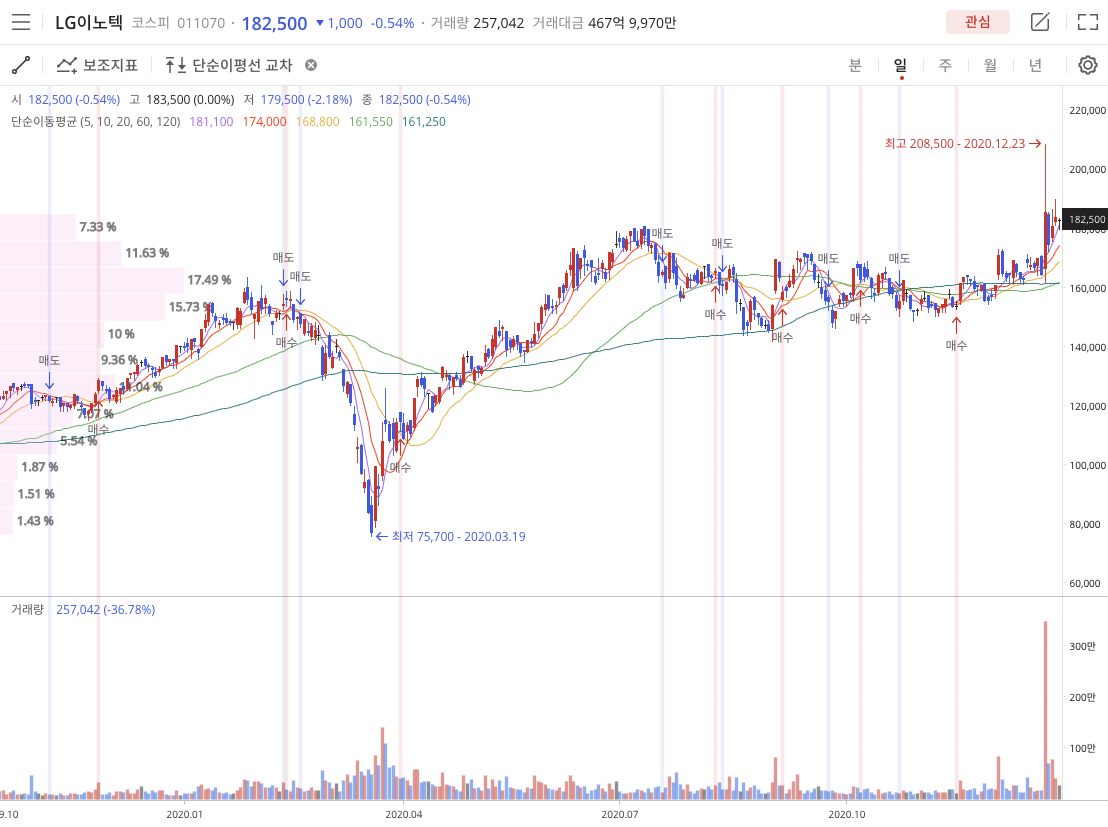Open the 보조지표 indicators menu

pos(98,65)
